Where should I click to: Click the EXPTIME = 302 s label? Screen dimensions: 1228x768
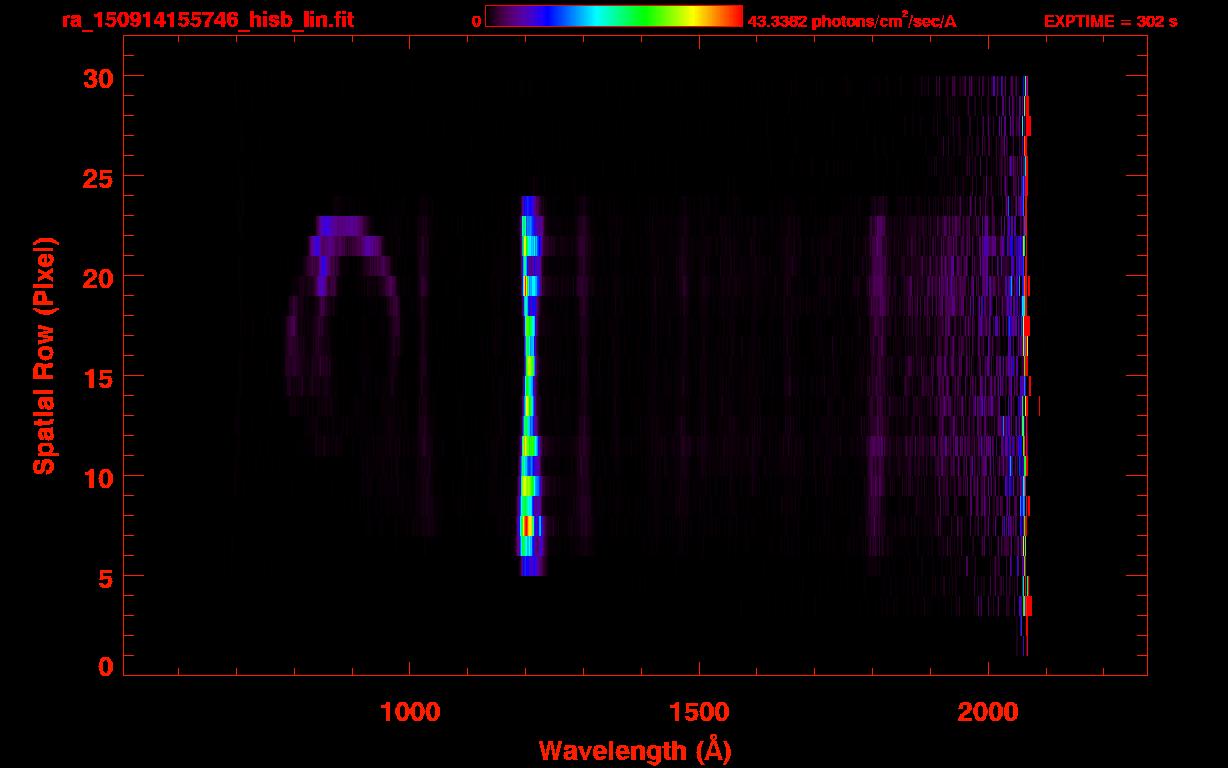[1110, 21]
